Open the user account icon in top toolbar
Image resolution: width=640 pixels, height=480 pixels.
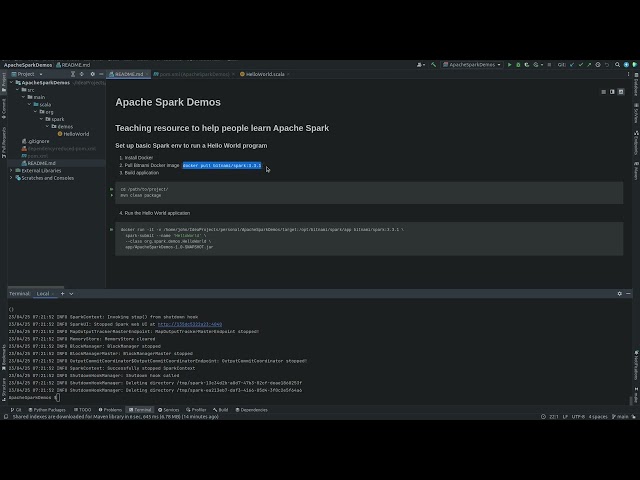[x=420, y=64]
